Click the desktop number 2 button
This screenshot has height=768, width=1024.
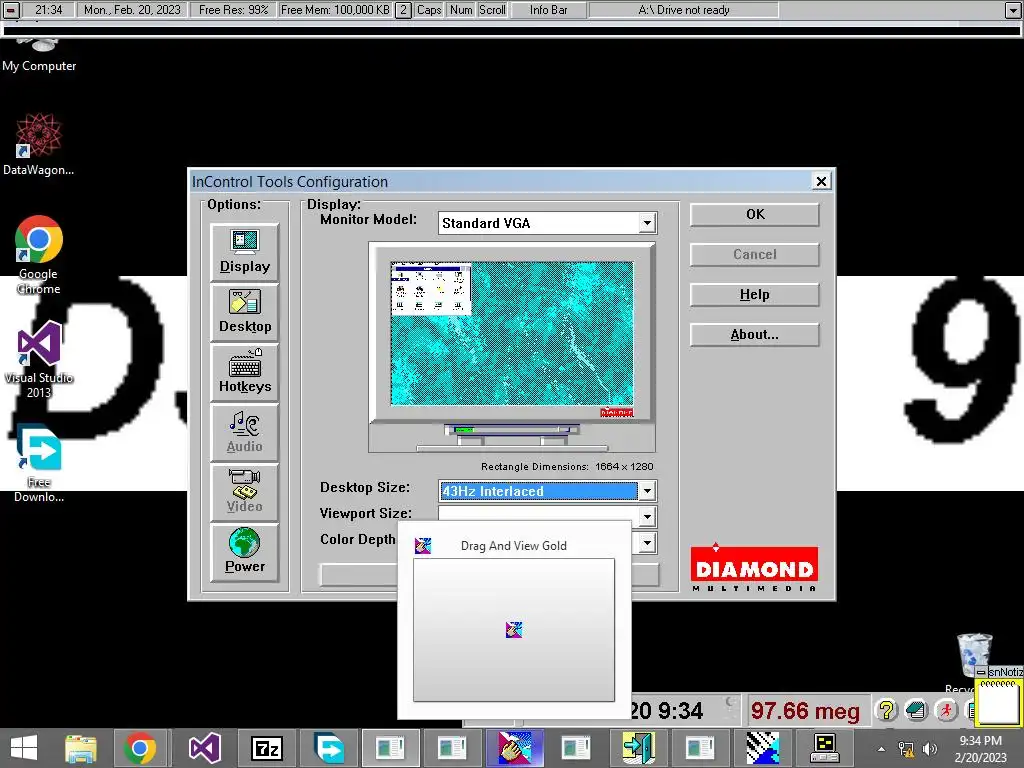click(404, 10)
